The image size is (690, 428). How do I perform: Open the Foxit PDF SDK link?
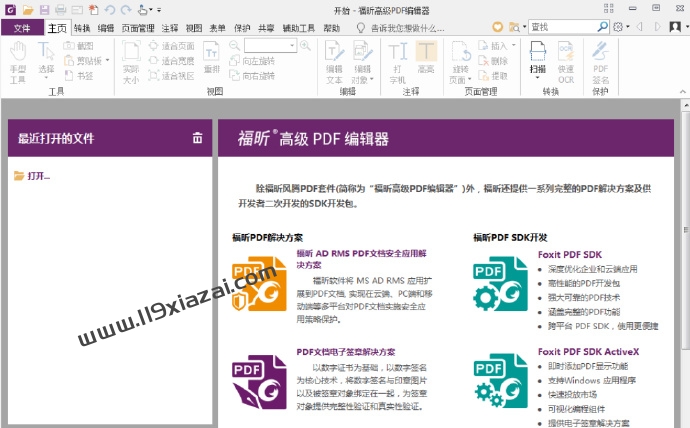[570, 255]
